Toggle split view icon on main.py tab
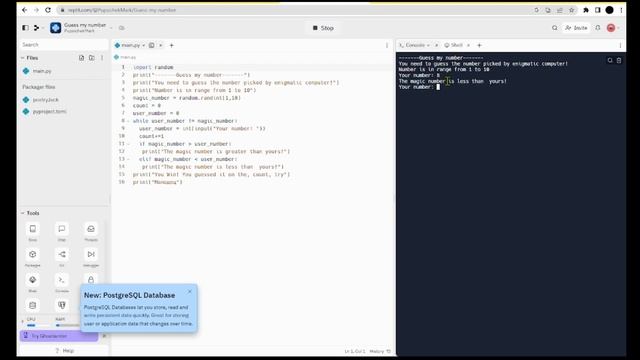 pos(152,45)
